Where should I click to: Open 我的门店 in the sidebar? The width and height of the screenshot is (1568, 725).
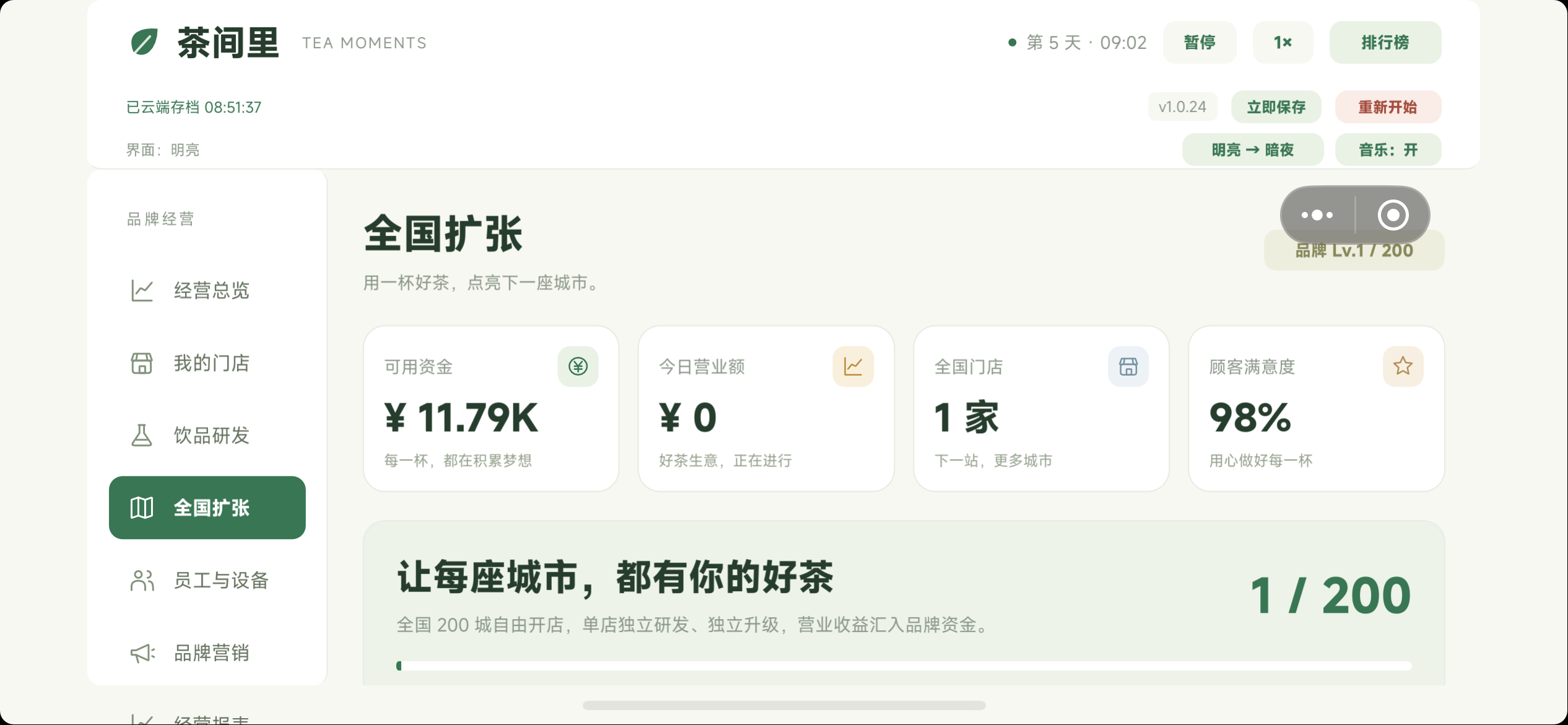(x=207, y=362)
